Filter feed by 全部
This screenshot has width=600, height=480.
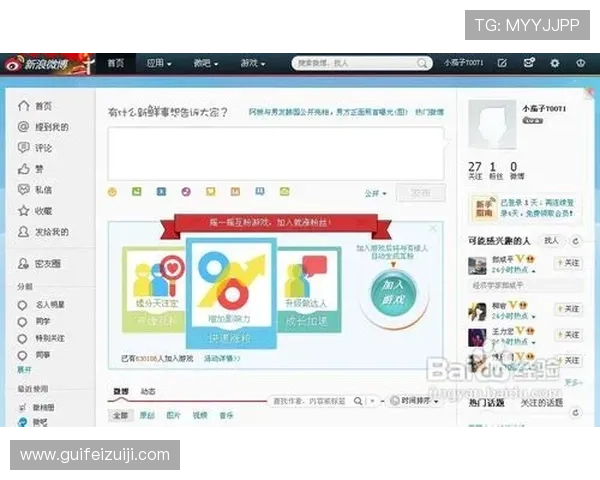tap(121, 415)
